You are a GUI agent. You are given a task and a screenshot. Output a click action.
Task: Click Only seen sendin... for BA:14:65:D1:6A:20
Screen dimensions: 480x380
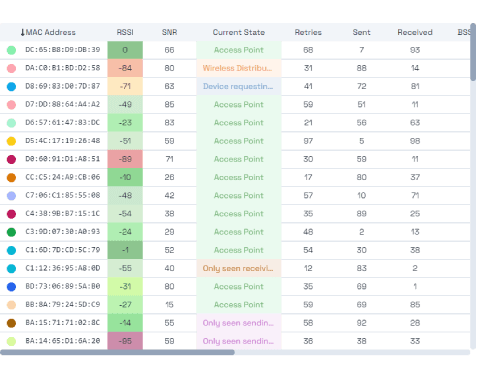239,341
